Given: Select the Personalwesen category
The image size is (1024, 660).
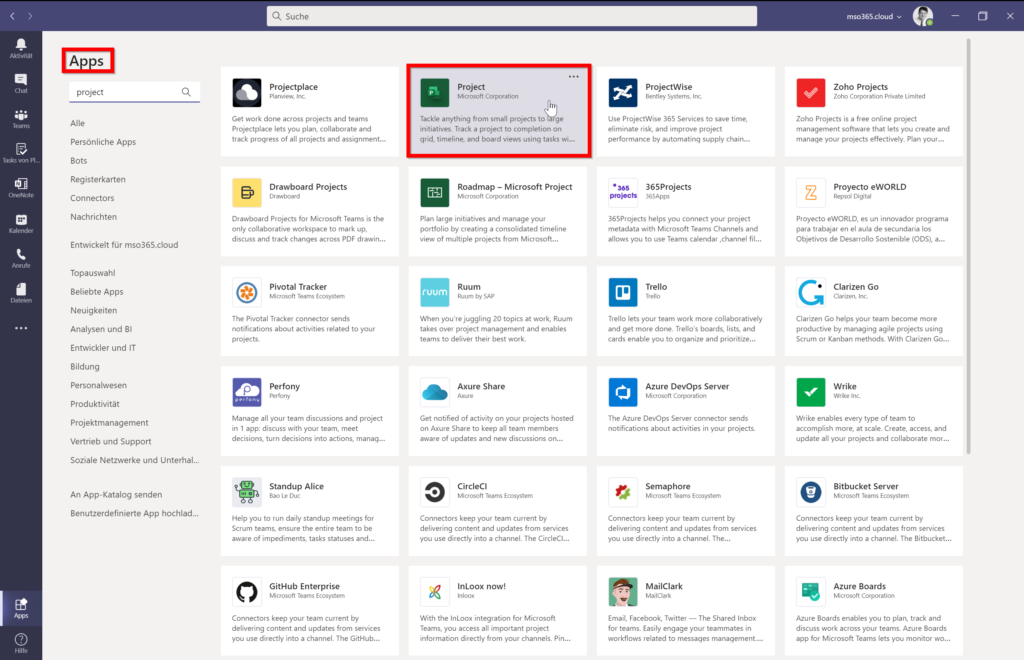Looking at the screenshot, I should coord(99,385).
